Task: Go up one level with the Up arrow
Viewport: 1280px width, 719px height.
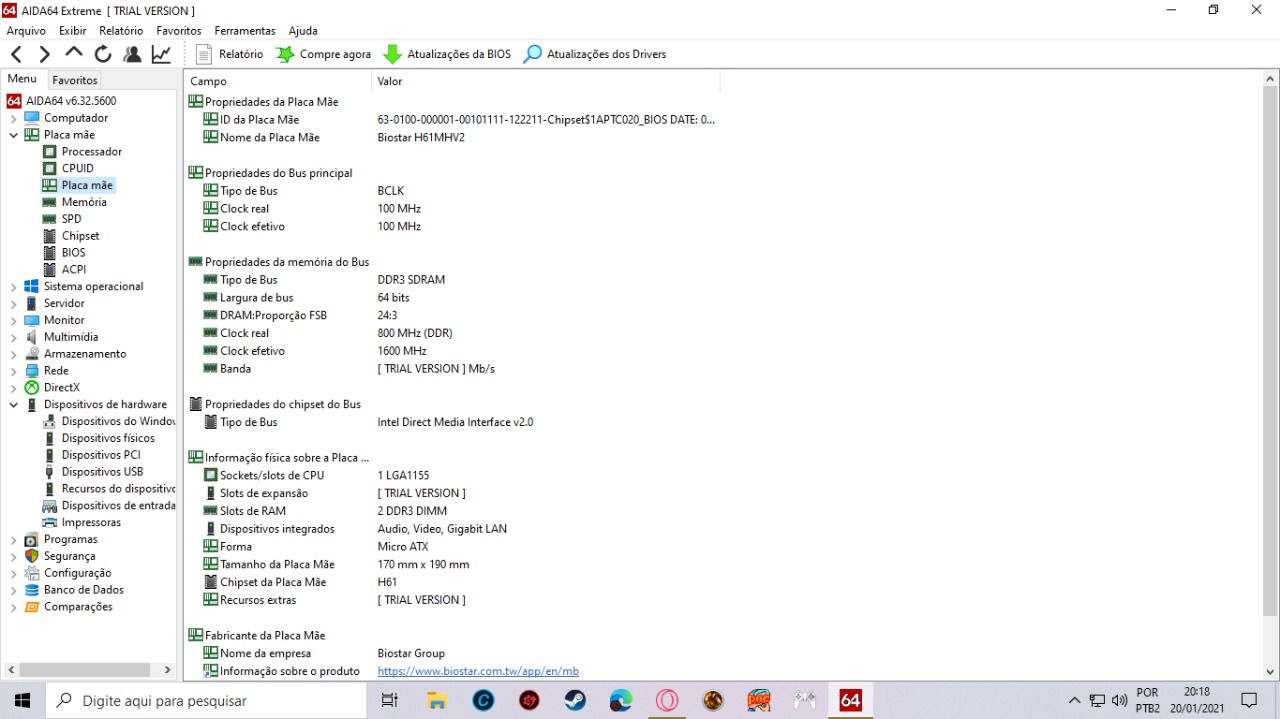Action: click(x=73, y=53)
